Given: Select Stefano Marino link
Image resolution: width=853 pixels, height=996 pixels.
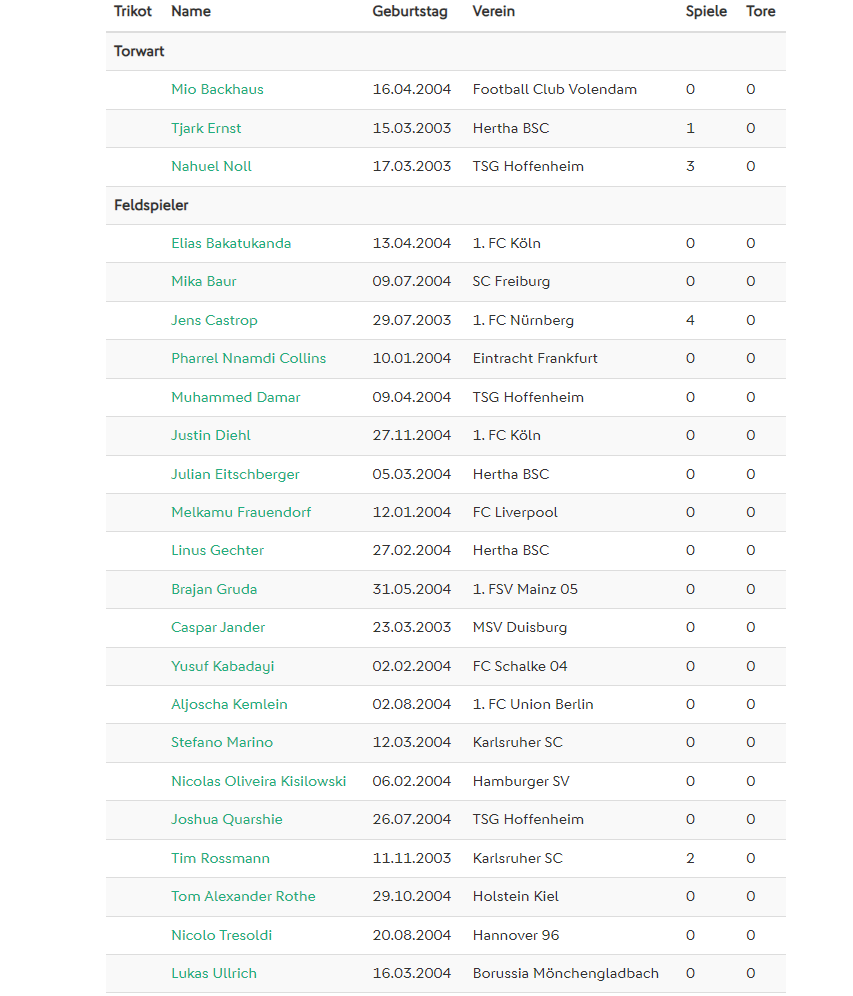Looking at the screenshot, I should click(x=222, y=743).
